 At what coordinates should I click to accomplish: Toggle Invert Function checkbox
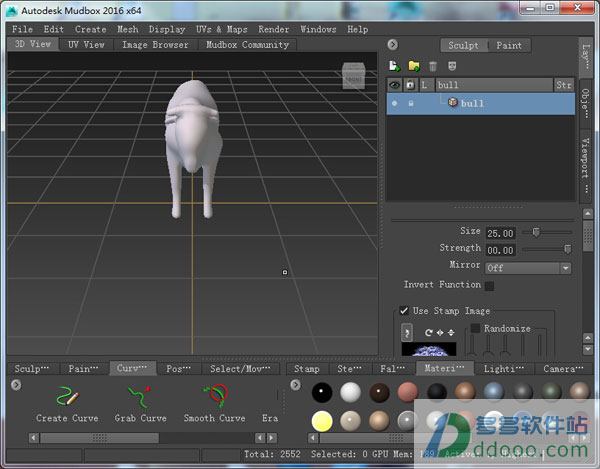(x=489, y=286)
